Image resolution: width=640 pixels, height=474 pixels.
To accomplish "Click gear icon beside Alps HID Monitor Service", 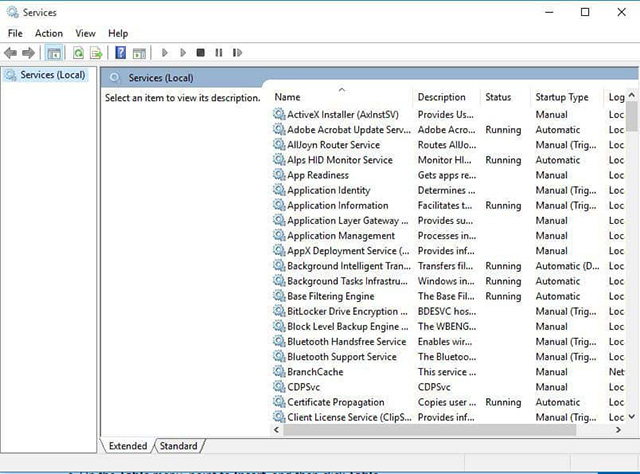I will [279, 159].
